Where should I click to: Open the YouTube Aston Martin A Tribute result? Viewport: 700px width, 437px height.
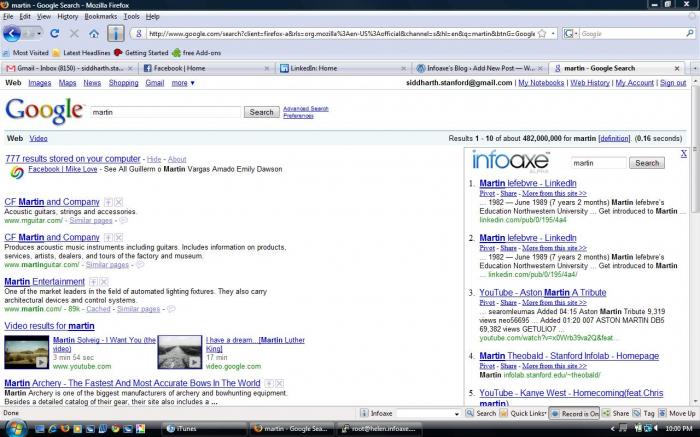click(x=543, y=293)
